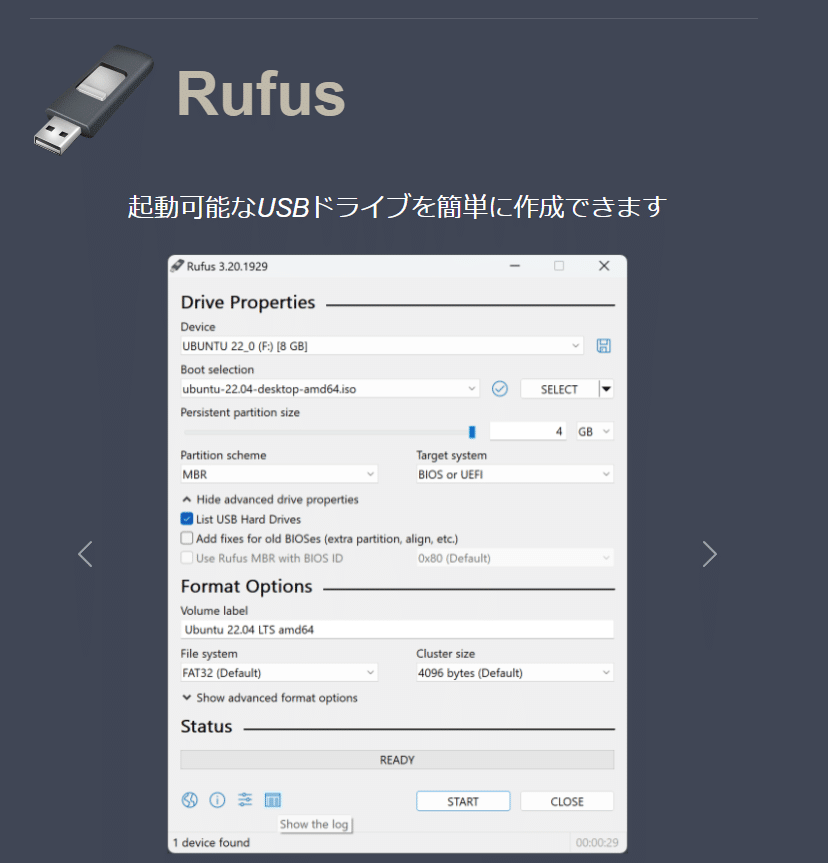Click the Rufus title bar app icon
Screen dimensions: 828x863
click(x=177, y=266)
